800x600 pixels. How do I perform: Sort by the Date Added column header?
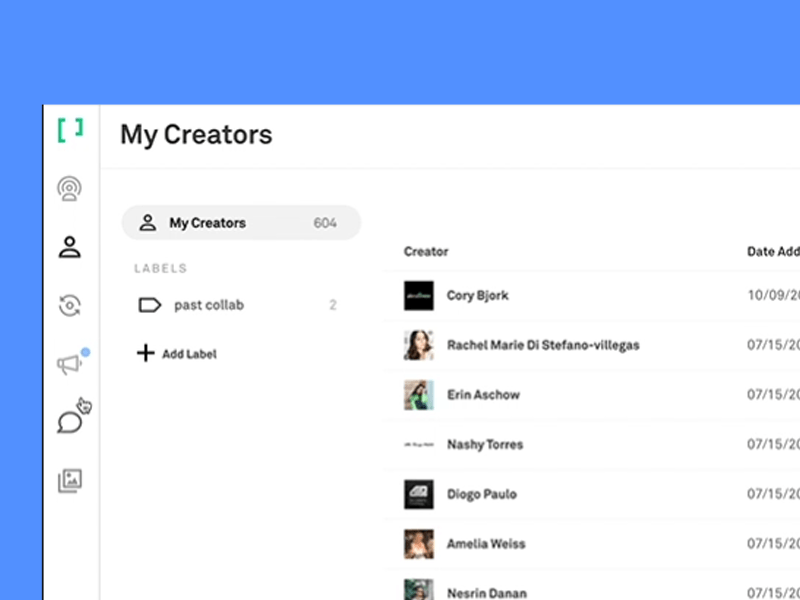(773, 252)
